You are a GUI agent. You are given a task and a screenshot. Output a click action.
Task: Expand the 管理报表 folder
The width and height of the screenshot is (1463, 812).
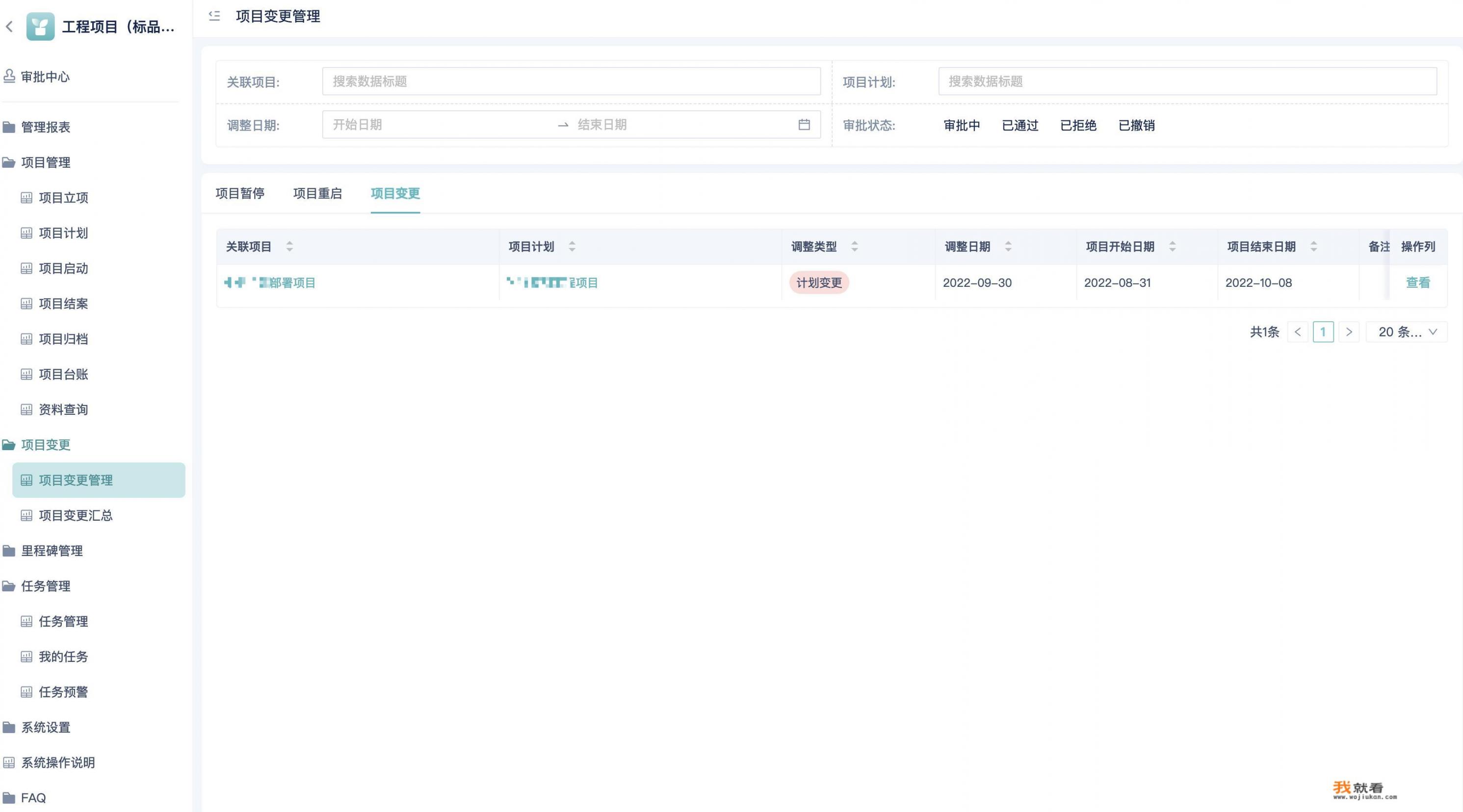[x=36, y=127]
